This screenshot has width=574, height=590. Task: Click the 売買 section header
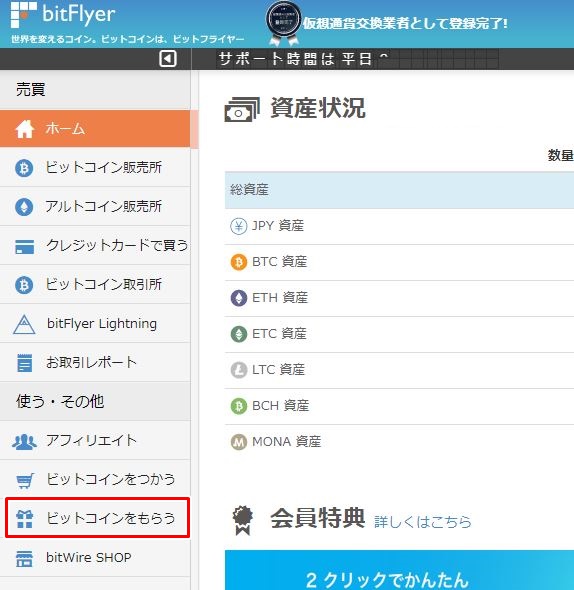coord(30,90)
